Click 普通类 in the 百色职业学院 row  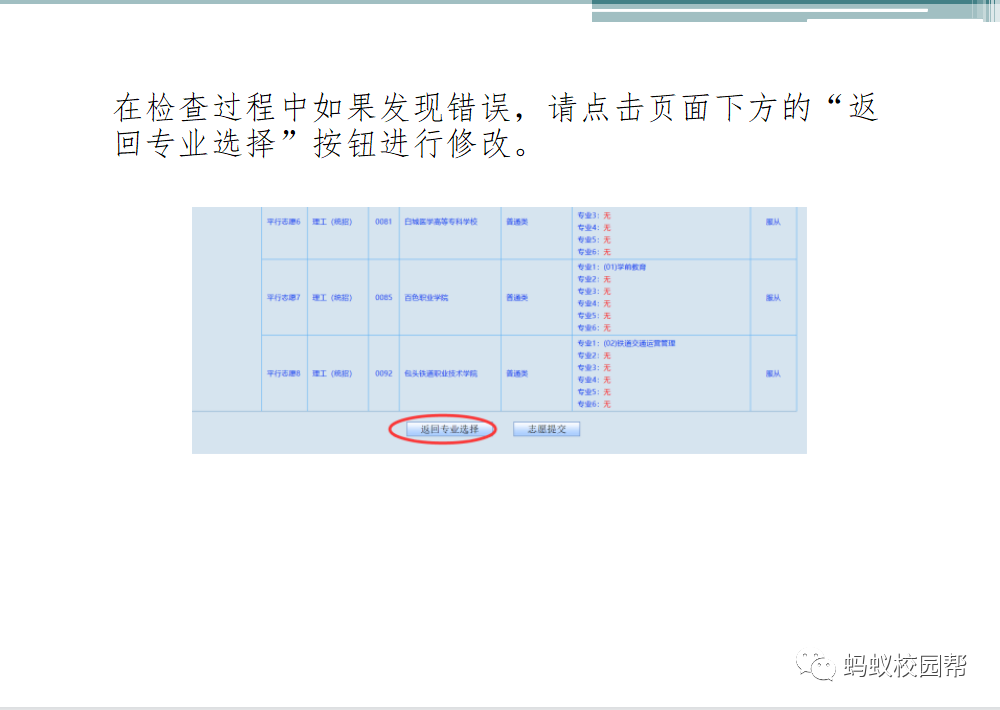click(516, 297)
